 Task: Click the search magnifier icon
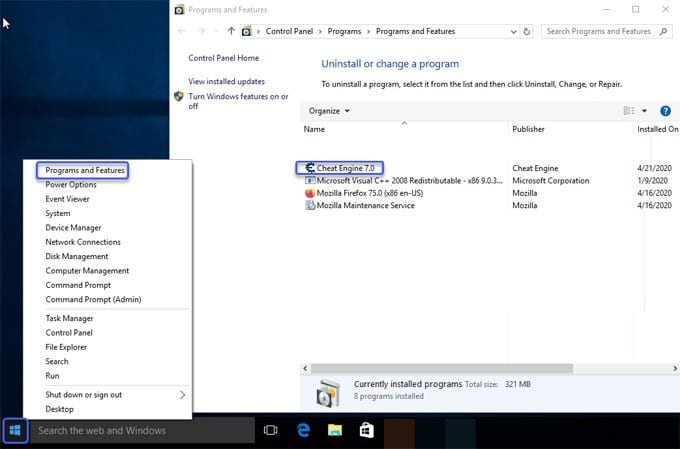663,31
